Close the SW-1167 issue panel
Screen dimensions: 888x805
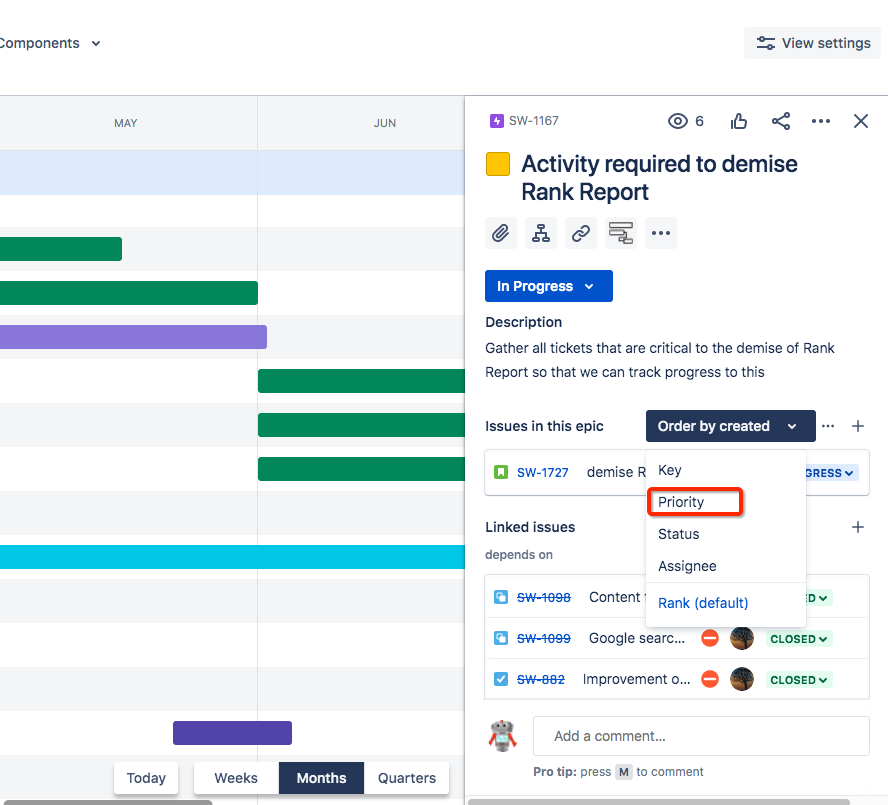click(x=861, y=121)
